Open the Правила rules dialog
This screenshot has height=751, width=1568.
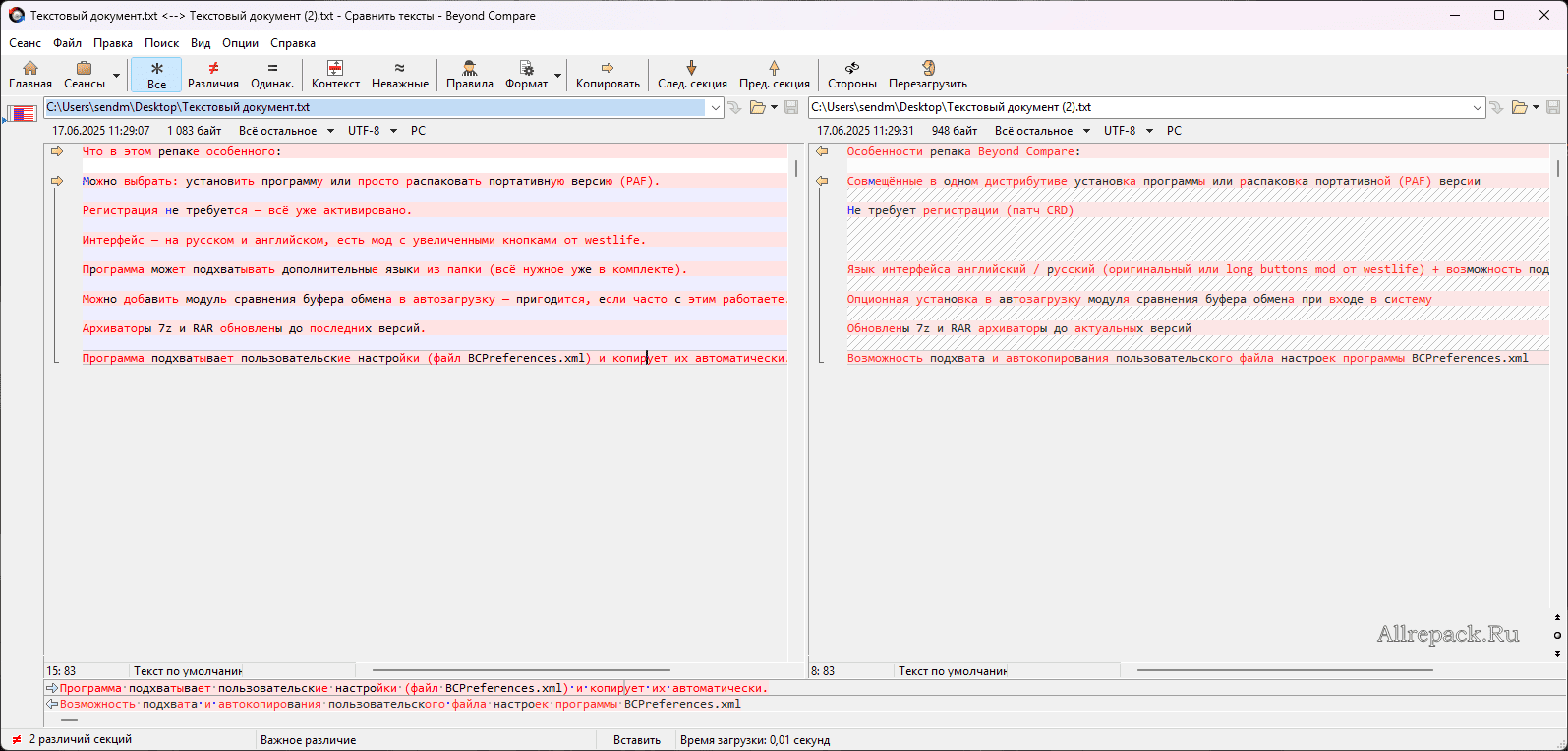coord(470,75)
